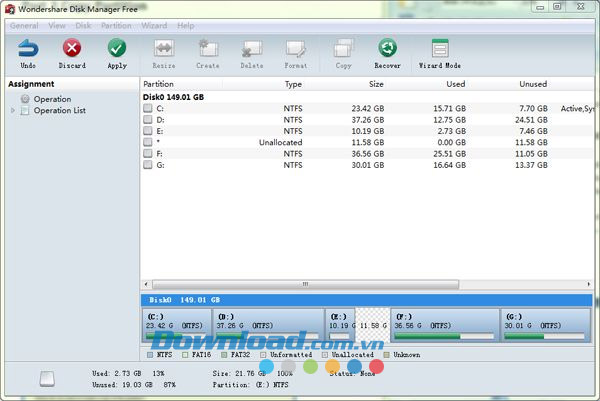
Task: Click the FAT16 legend color box
Action: click(185, 355)
